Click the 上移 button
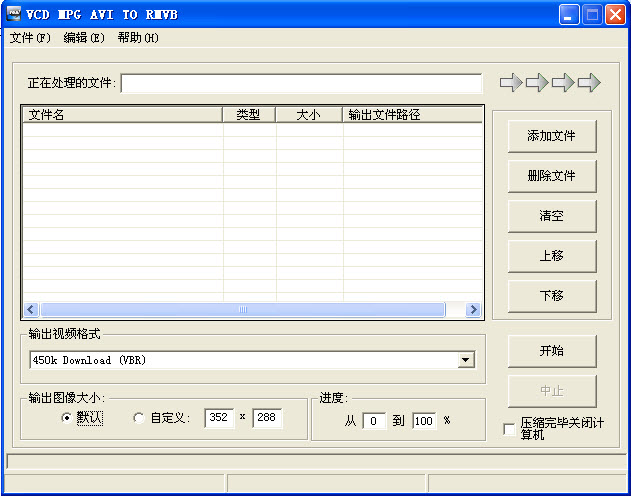Viewport: 631px width, 496px height. tap(552, 256)
